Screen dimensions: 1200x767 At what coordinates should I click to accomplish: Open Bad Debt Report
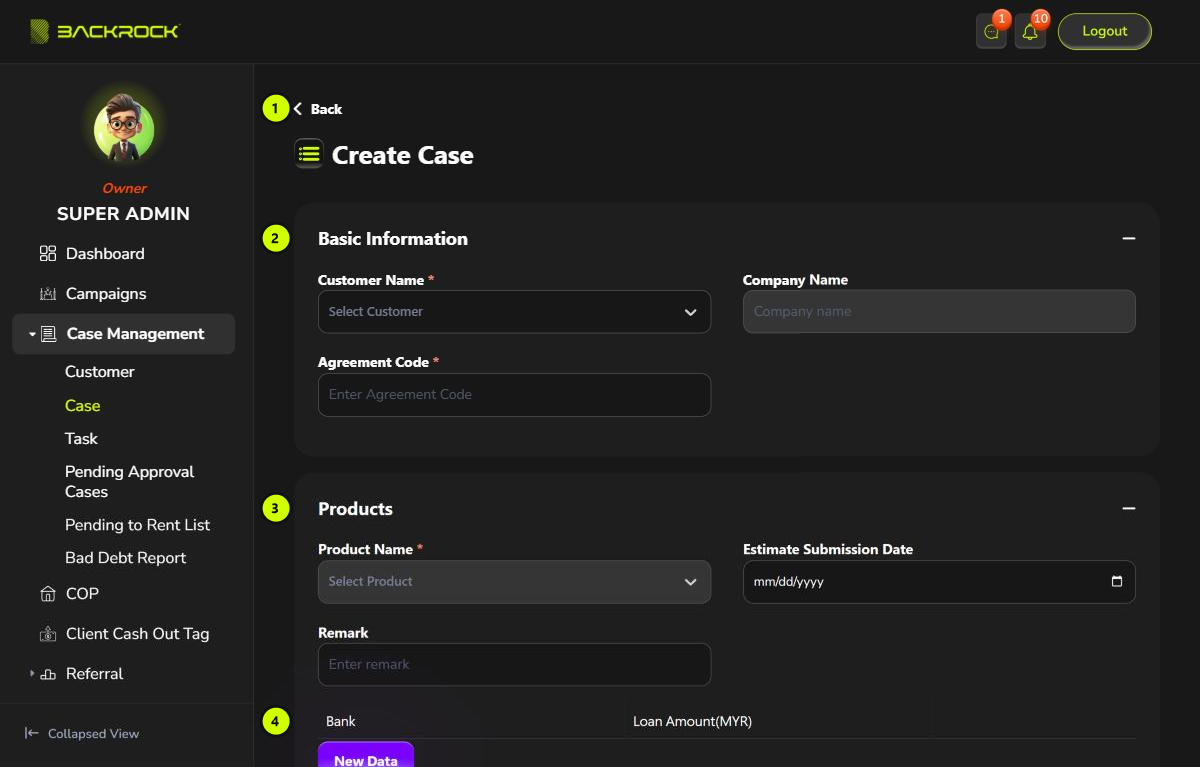(x=125, y=558)
